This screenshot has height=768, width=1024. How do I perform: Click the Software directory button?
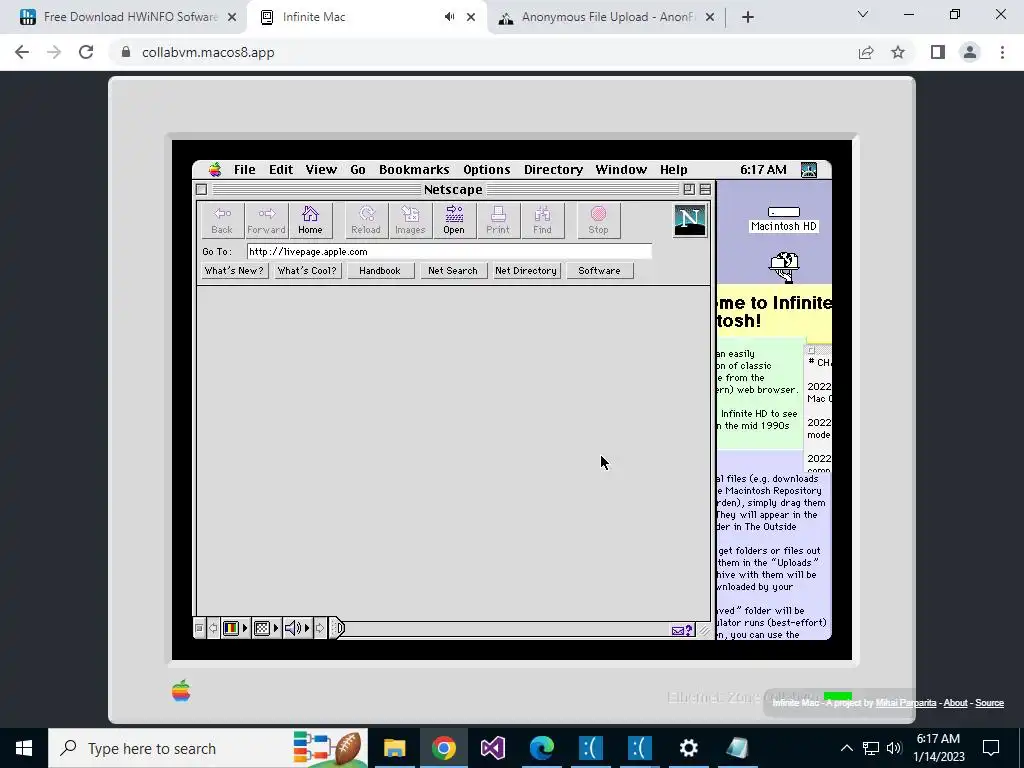click(x=599, y=270)
